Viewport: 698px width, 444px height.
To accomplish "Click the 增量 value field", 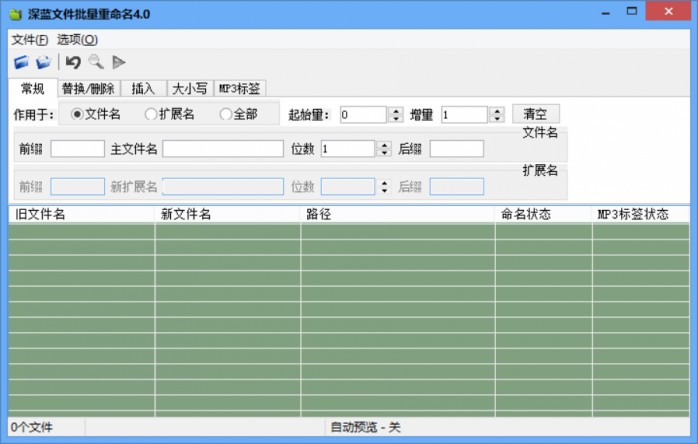I will (x=464, y=115).
